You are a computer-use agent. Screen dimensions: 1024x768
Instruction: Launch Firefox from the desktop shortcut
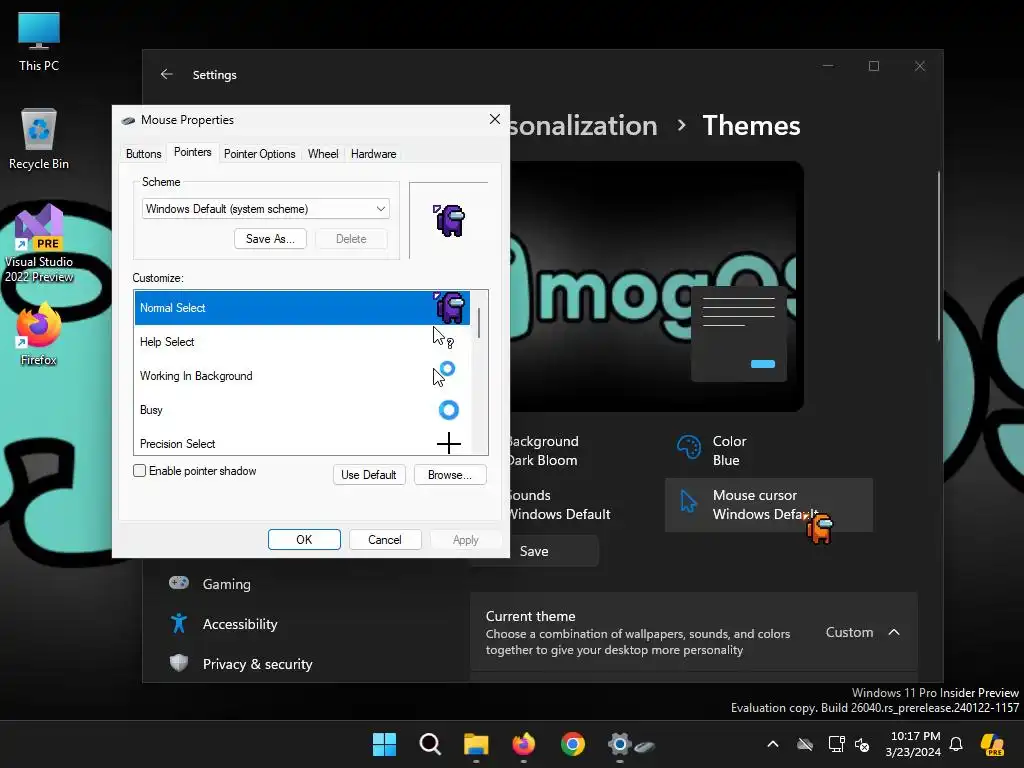[x=39, y=334]
